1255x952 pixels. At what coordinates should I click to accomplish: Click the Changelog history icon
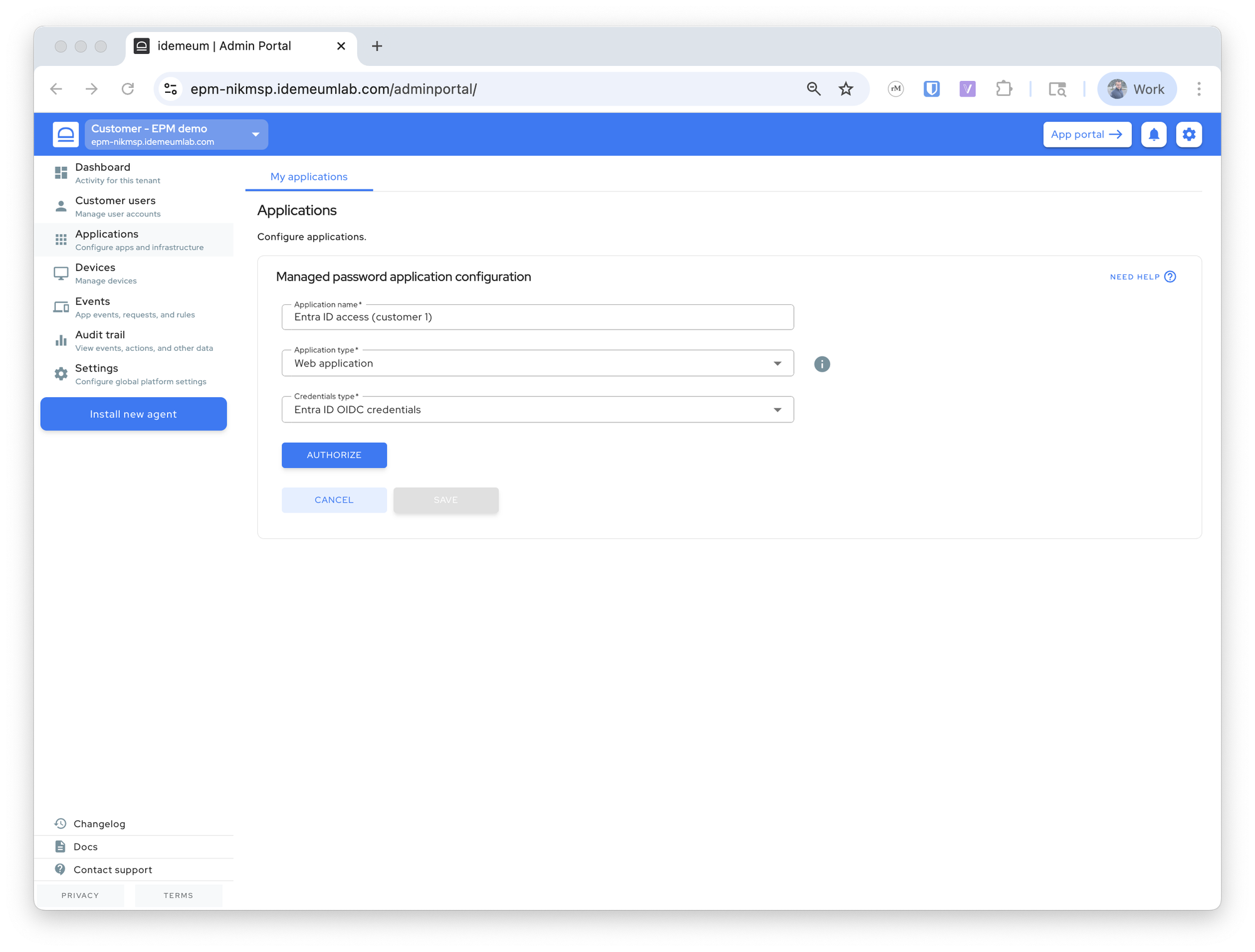(x=60, y=823)
